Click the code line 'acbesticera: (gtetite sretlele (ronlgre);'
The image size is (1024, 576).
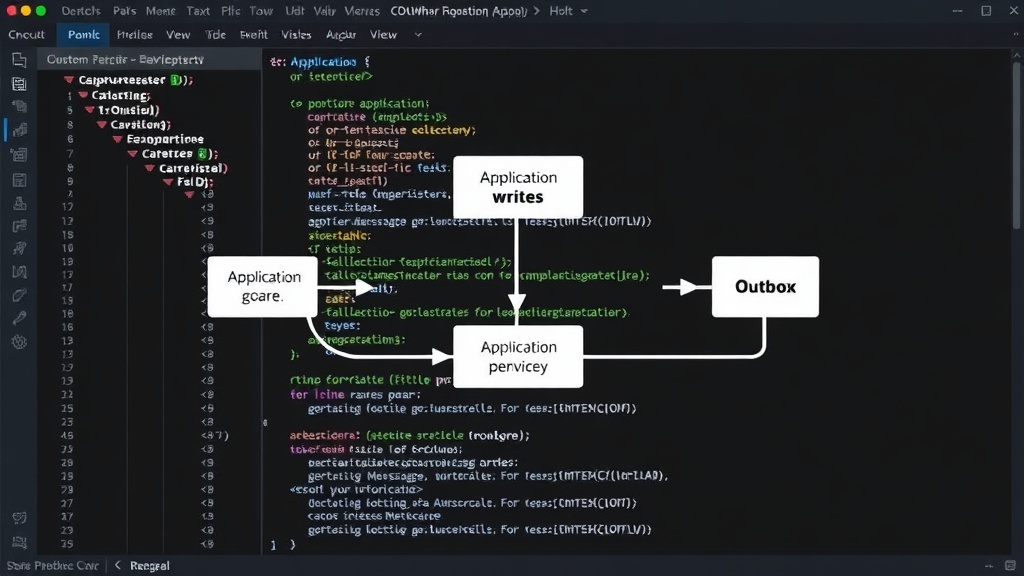[x=409, y=435]
